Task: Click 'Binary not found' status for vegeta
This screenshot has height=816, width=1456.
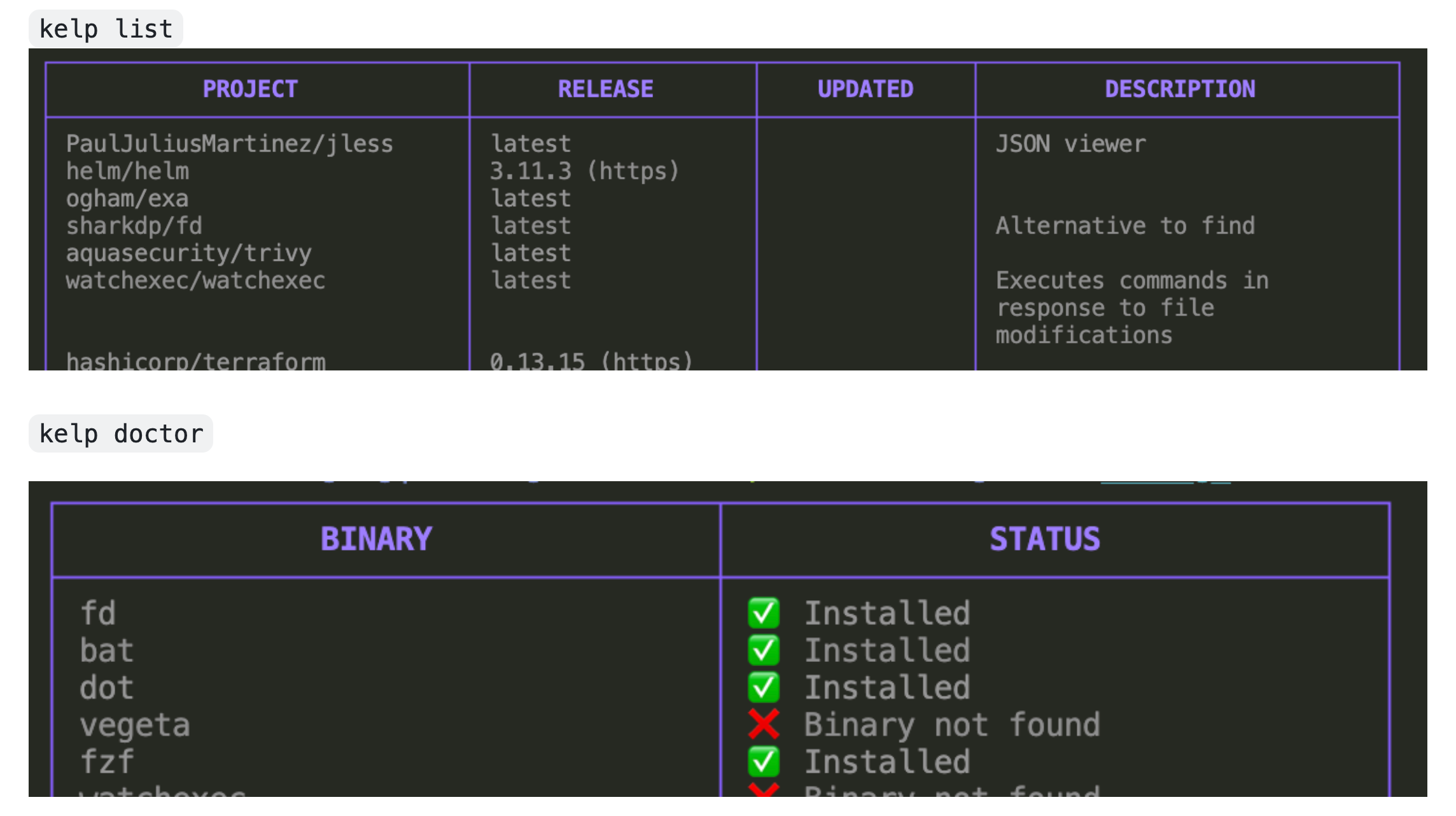Action: tap(953, 725)
